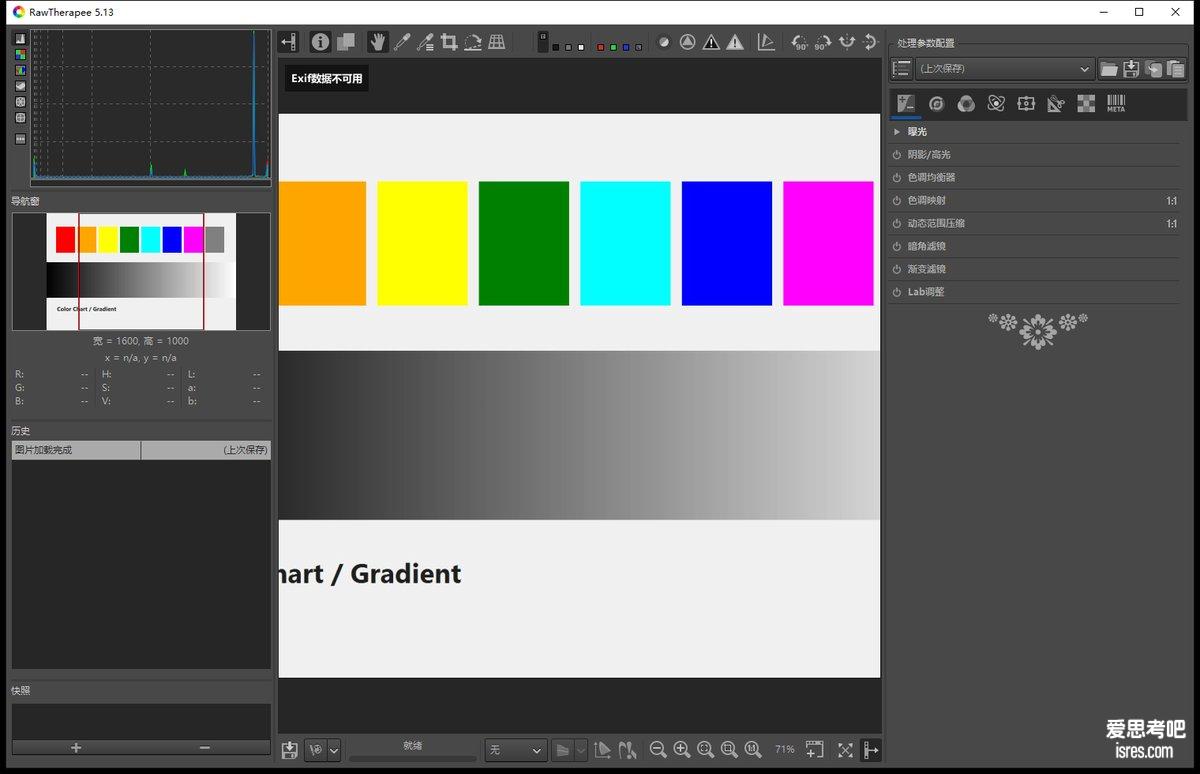Screen dimensions: 1200x774
Task: Toggle the right panel visibility button
Action: (x=870, y=750)
